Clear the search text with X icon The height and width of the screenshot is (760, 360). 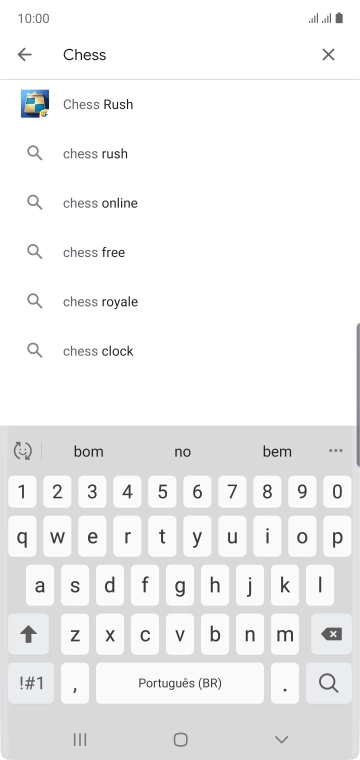pos(329,55)
